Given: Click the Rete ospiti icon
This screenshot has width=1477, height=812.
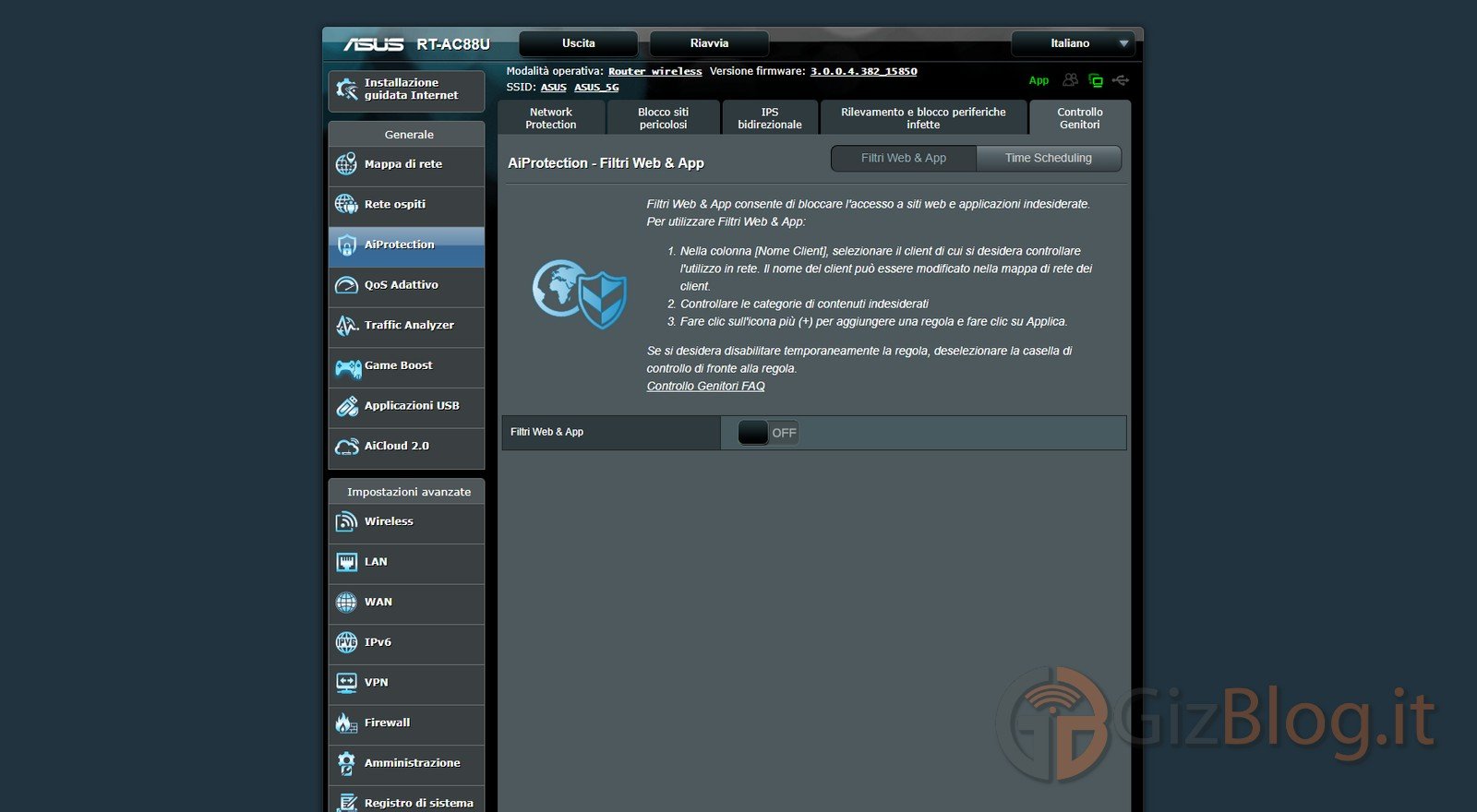Looking at the screenshot, I should [x=346, y=204].
